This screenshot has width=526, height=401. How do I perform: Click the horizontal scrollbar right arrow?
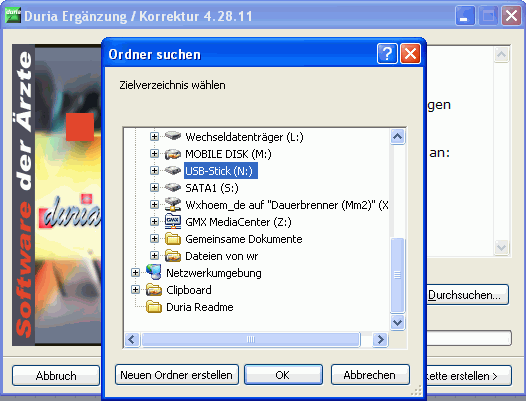[x=380, y=340]
